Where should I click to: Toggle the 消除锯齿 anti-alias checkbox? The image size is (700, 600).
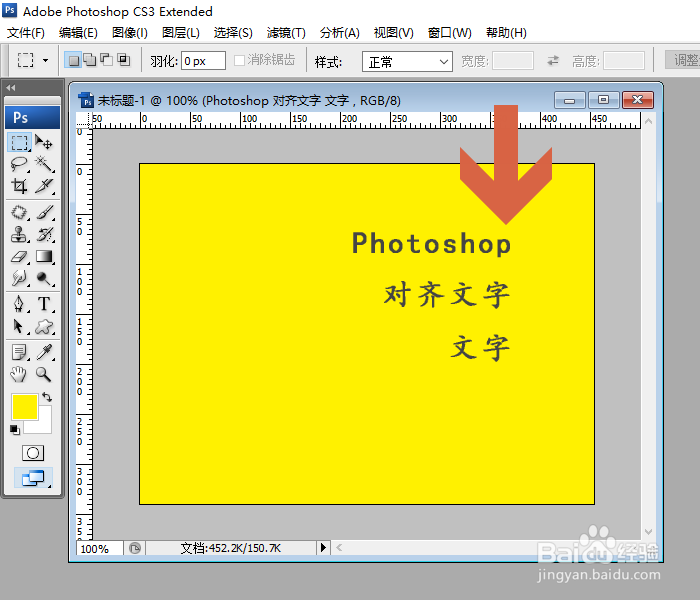pos(239,60)
